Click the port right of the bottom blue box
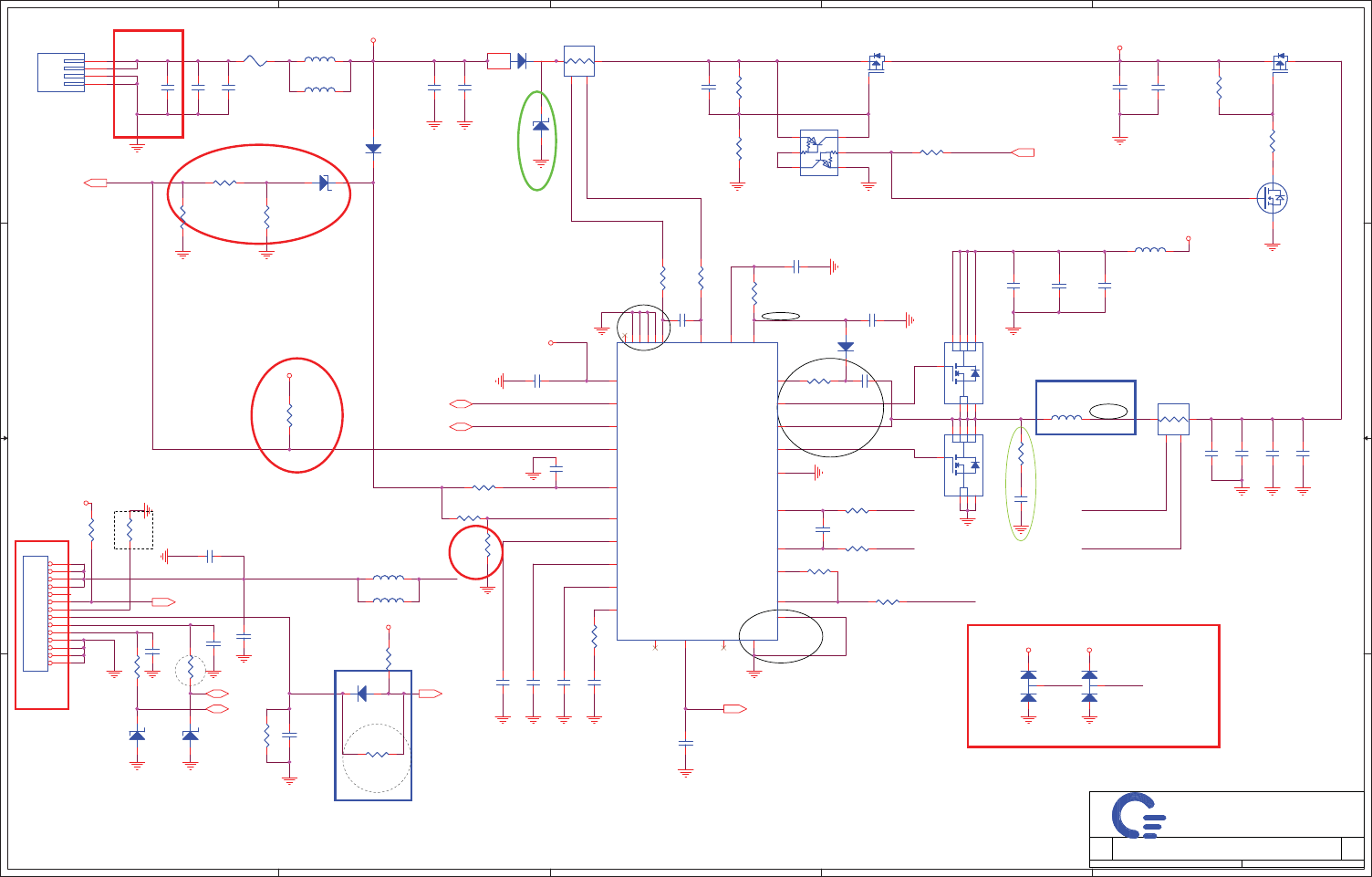Screen dimensions: 1372x877 [431, 694]
